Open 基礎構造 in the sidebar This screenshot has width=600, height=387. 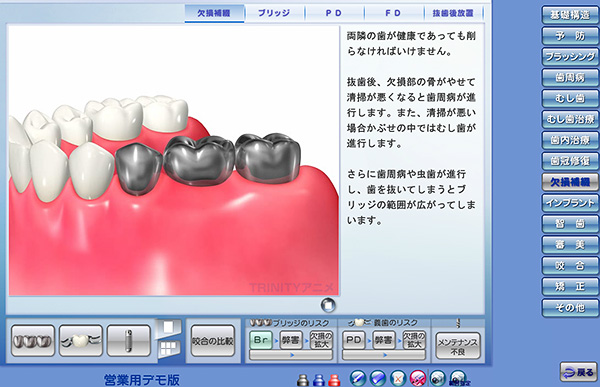coord(570,15)
